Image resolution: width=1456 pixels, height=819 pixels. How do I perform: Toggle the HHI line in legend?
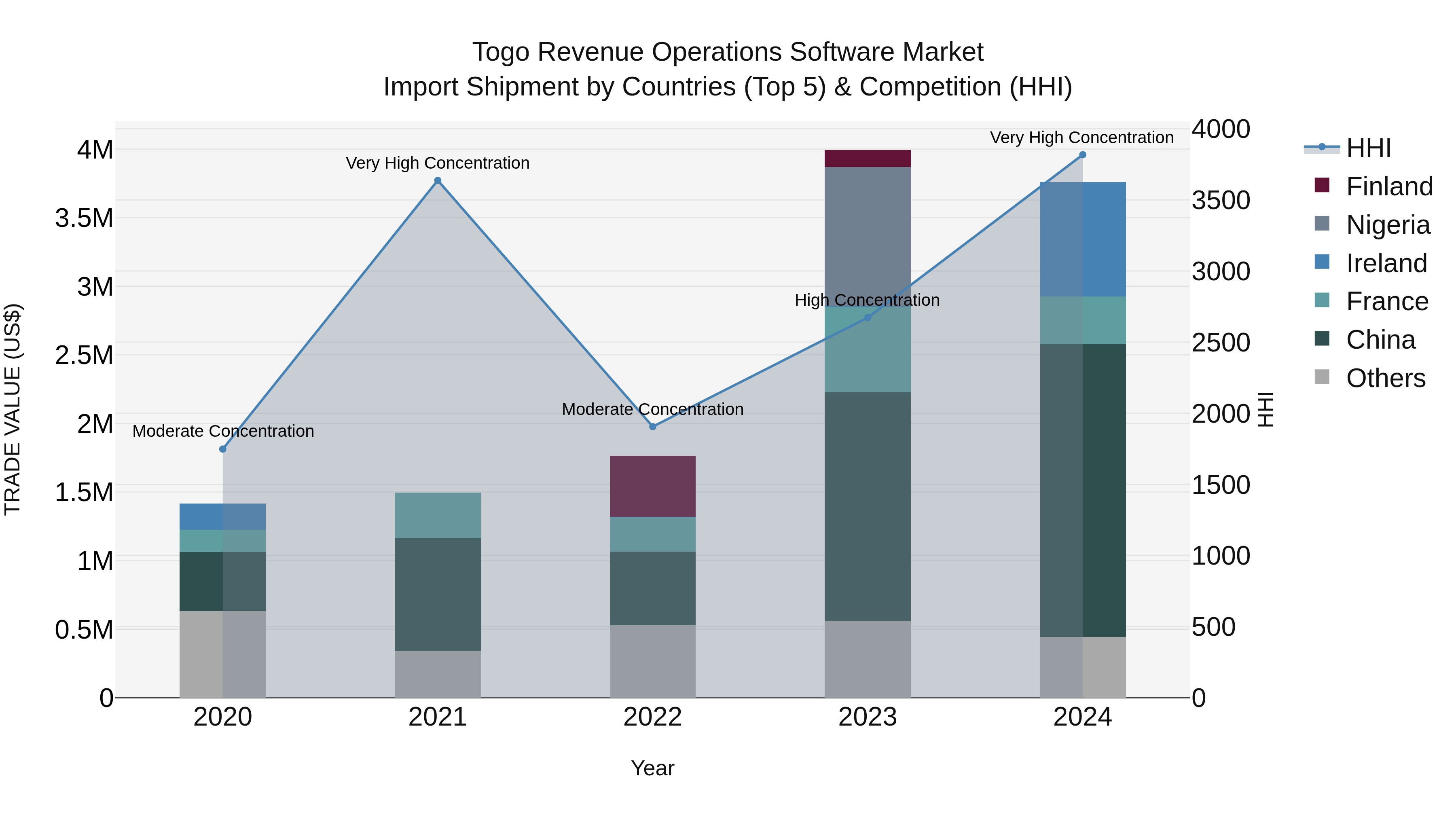click(1348, 148)
